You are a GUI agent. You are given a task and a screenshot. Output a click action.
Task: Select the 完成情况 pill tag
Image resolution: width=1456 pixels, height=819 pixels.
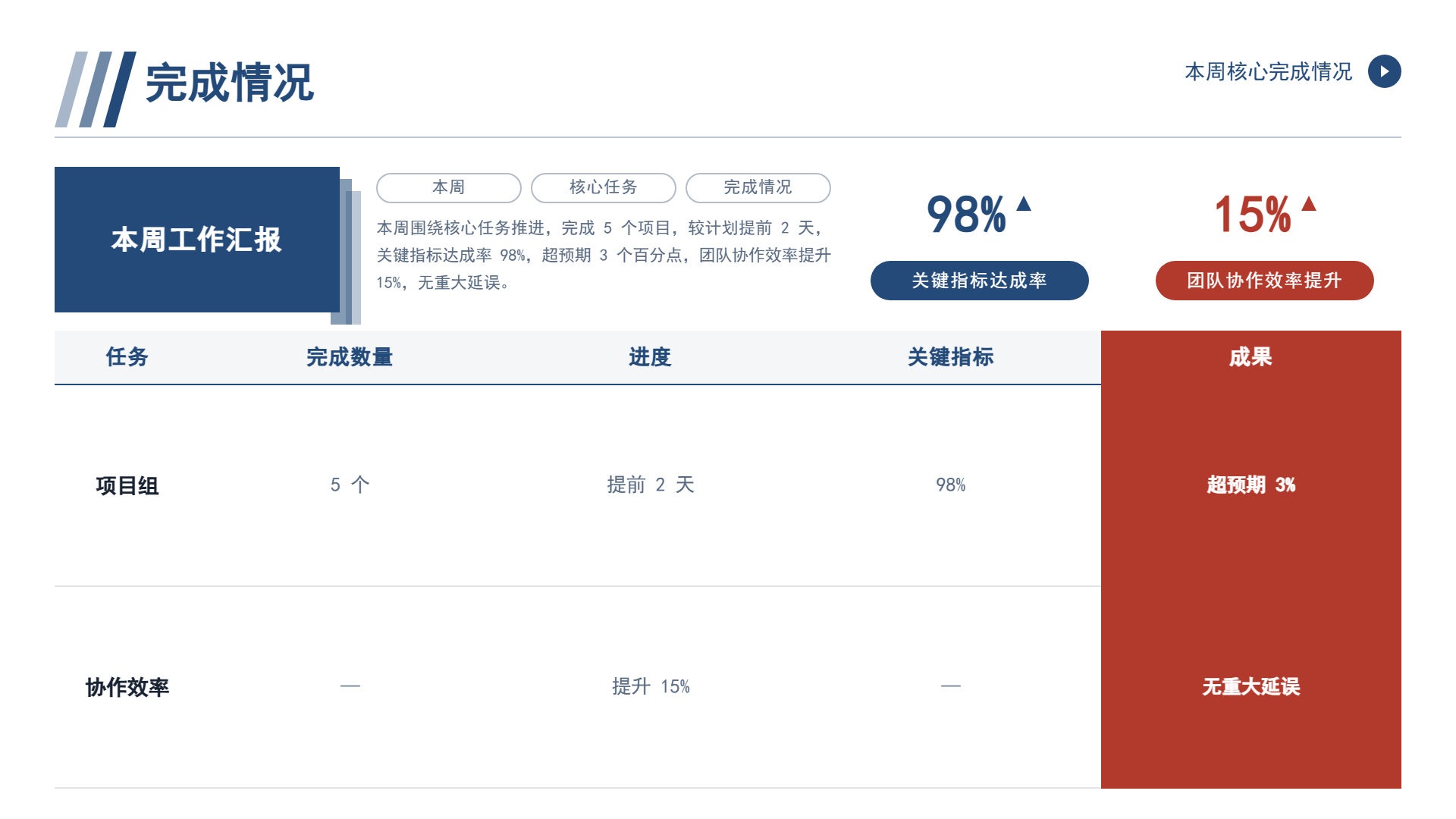[x=758, y=188]
